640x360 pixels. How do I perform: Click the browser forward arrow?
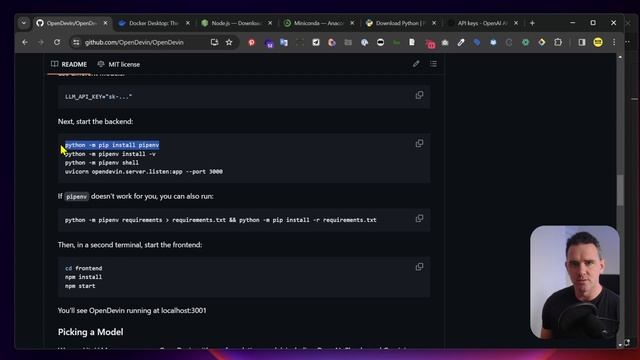40,42
